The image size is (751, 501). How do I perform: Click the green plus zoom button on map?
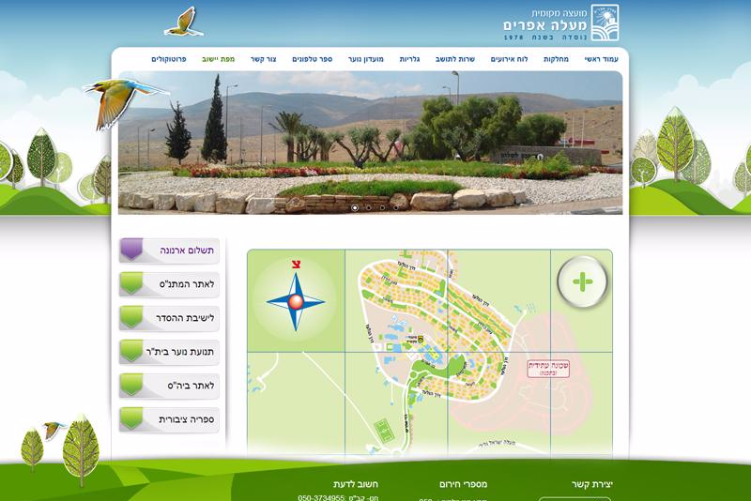tap(582, 282)
